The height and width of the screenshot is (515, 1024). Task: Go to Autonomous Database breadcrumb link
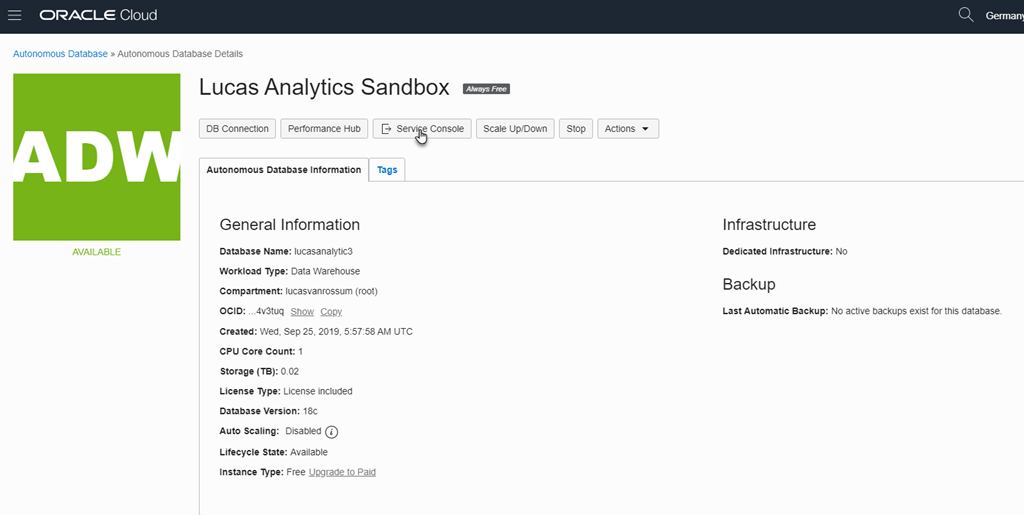[60, 54]
